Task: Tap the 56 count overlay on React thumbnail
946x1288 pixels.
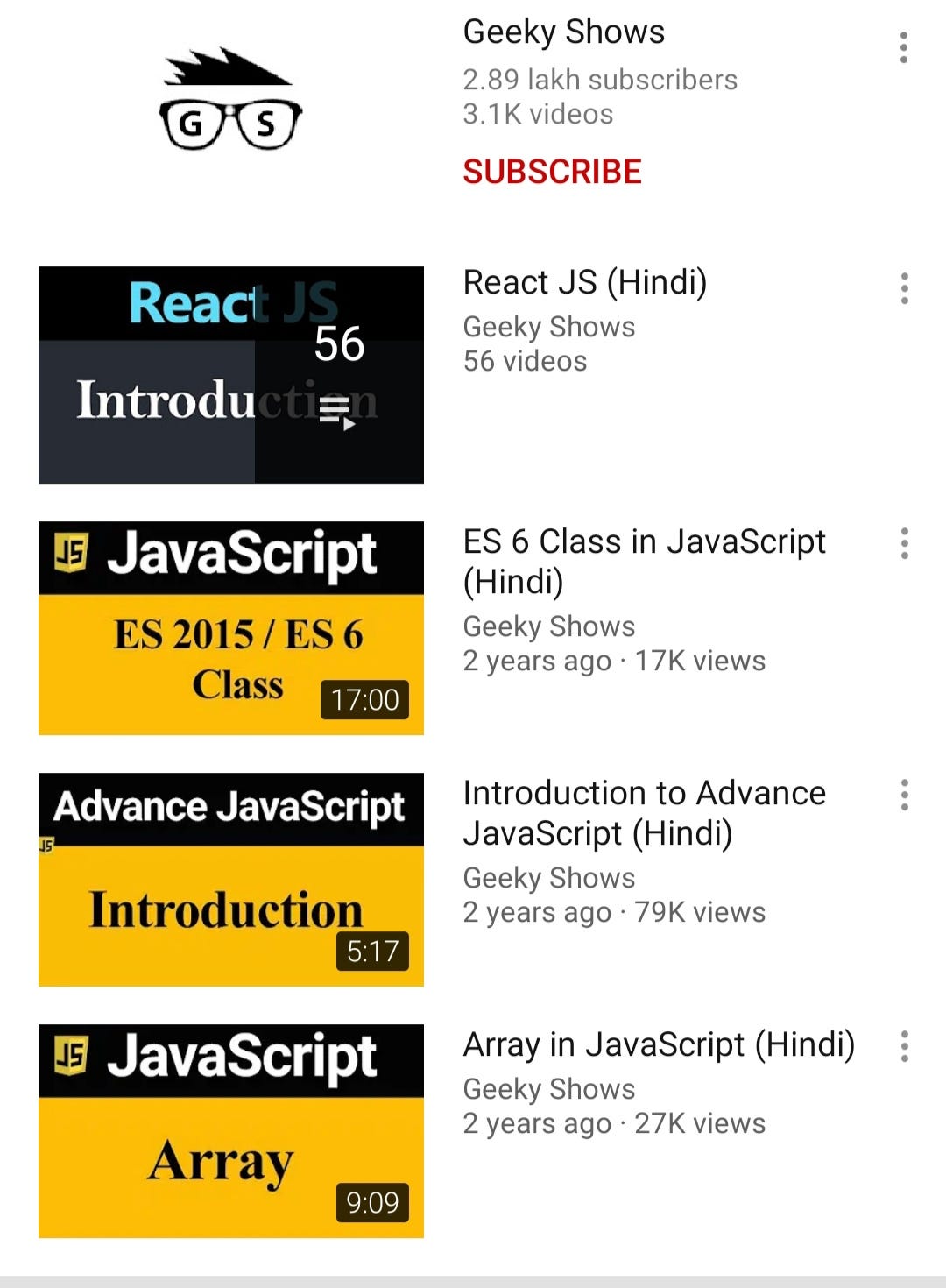Action: [x=339, y=343]
